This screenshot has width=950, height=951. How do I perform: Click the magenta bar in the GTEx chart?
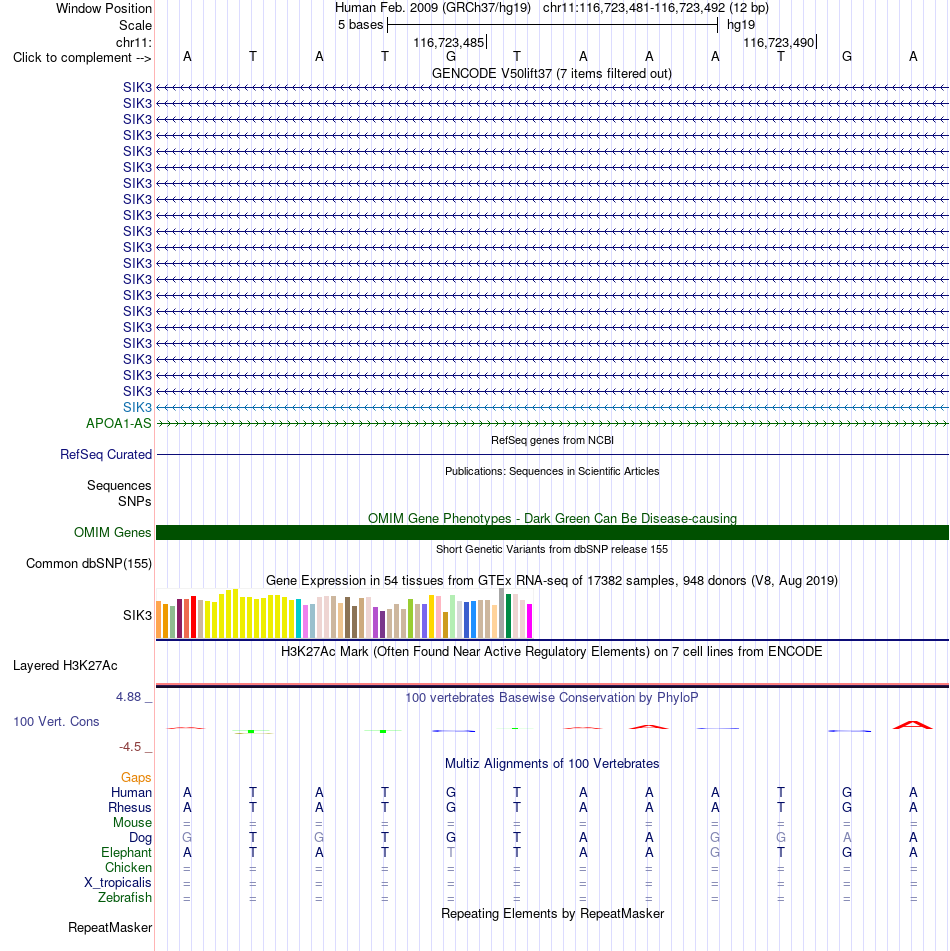click(530, 621)
